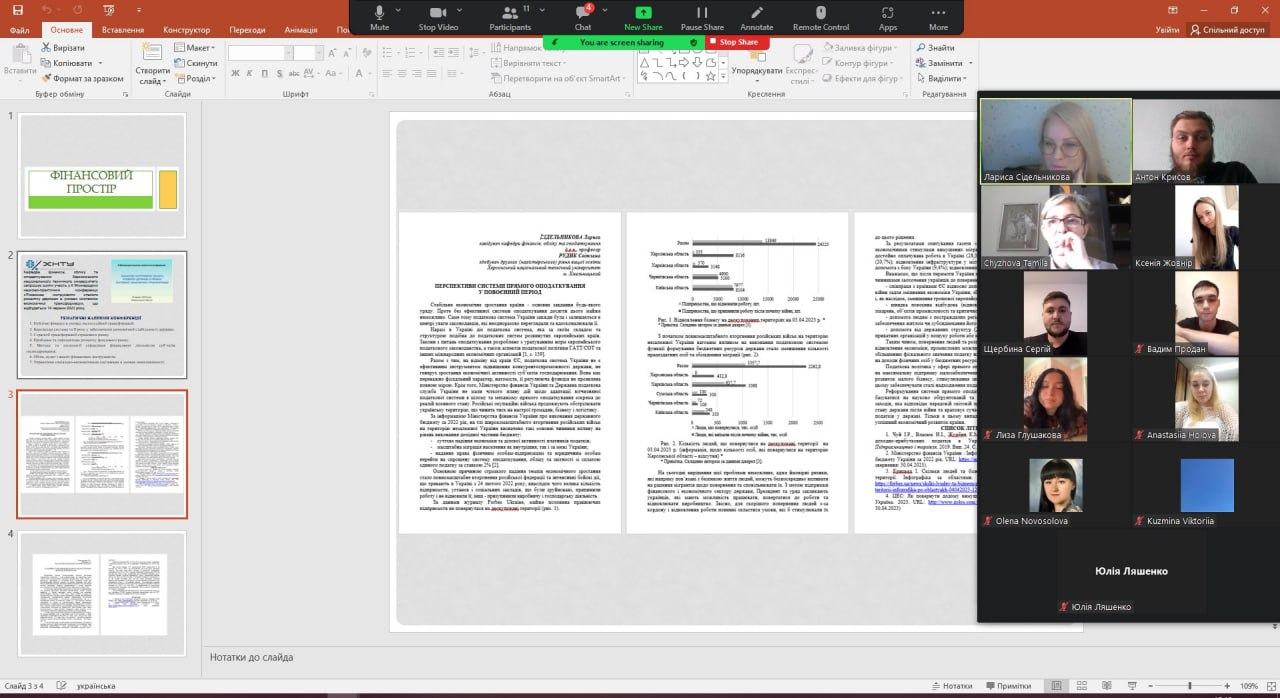Click Remote Control in the Zoom toolbar
The width and height of the screenshot is (1280, 698).
pyautogui.click(x=821, y=17)
